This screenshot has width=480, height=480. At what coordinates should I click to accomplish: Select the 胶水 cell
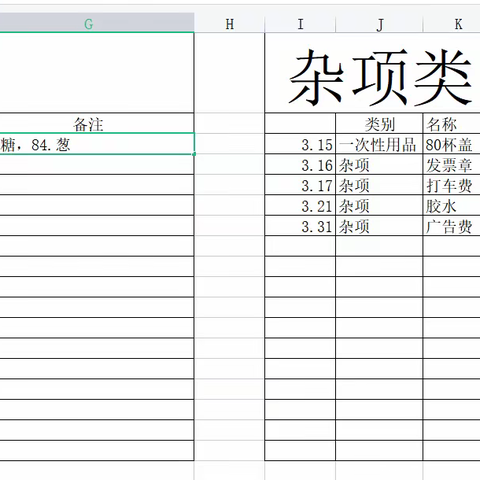[x=452, y=205]
